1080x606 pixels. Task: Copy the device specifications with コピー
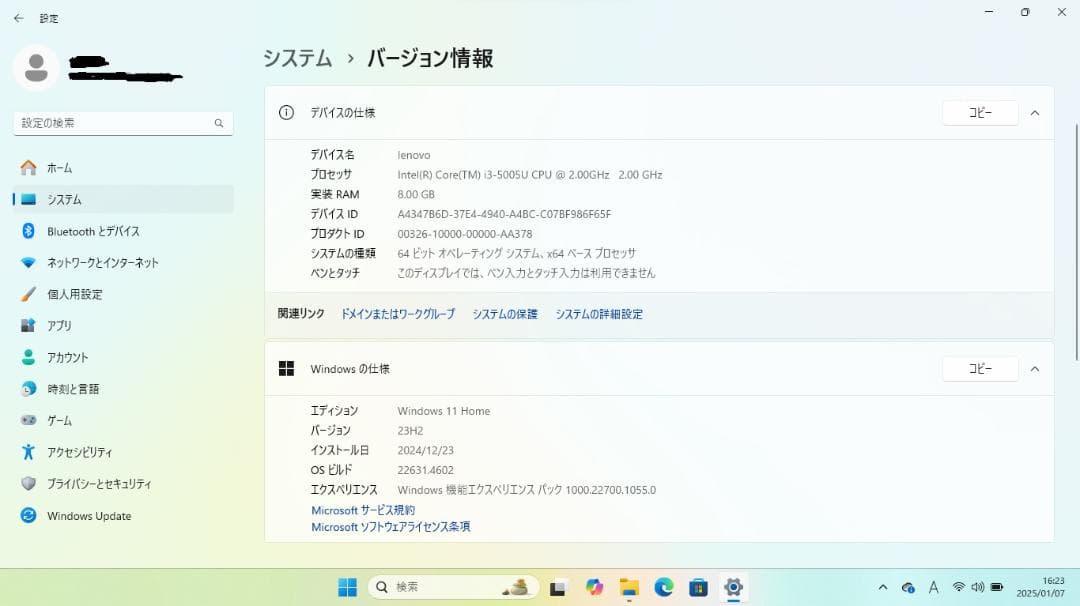[979, 112]
